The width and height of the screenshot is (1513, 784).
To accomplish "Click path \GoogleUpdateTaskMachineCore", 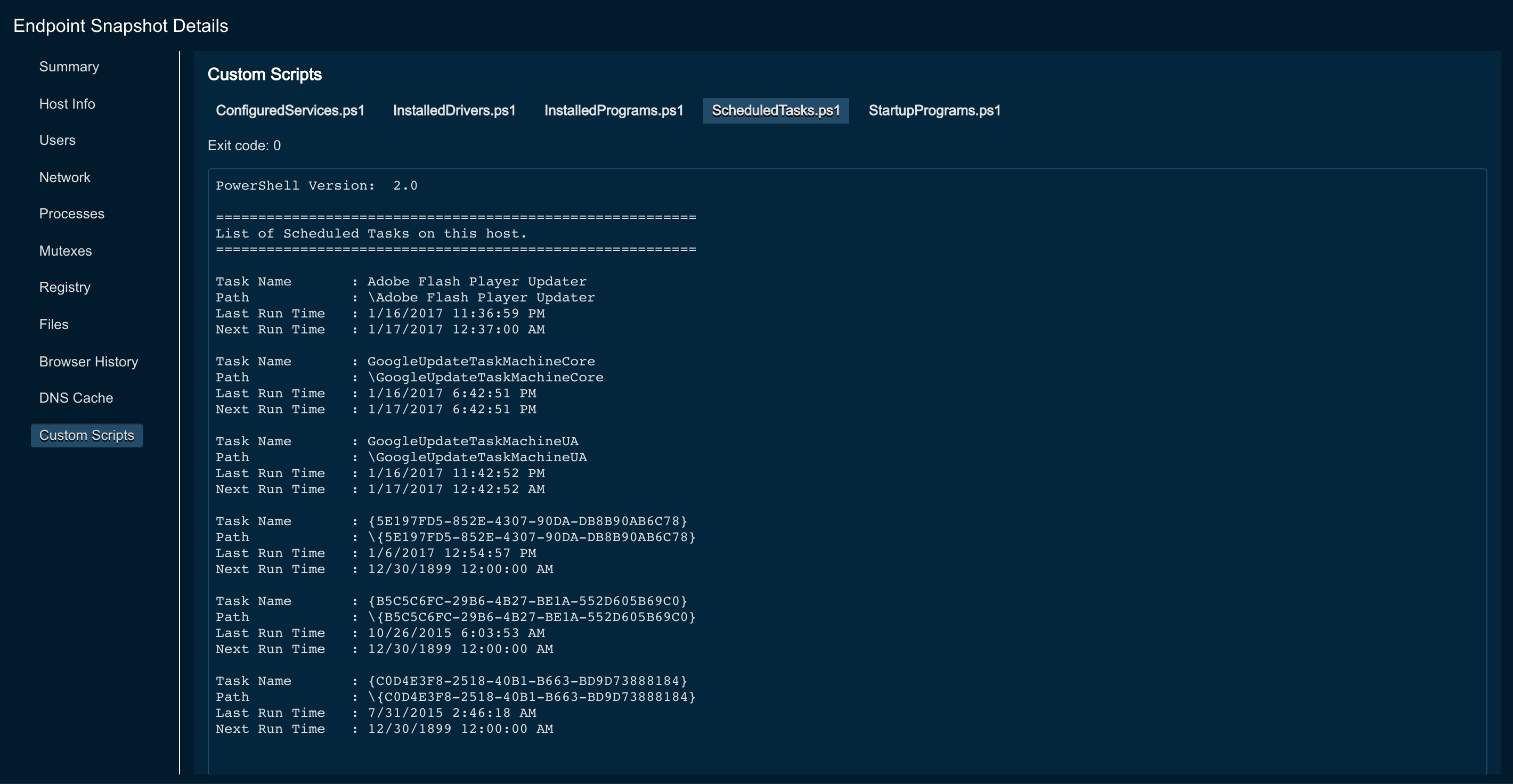I will pyautogui.click(x=486, y=377).
